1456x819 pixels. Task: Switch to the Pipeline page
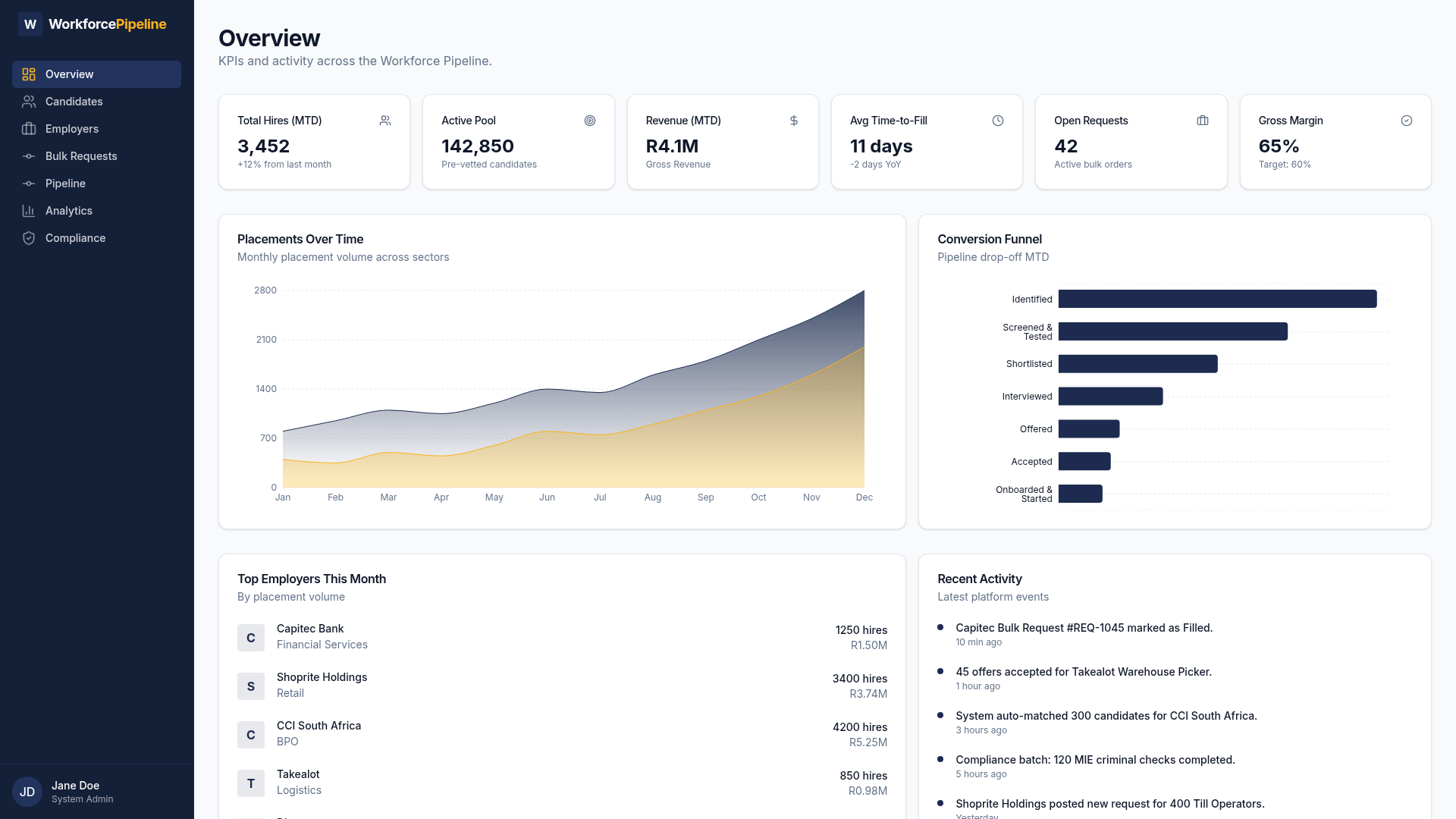tap(96, 184)
